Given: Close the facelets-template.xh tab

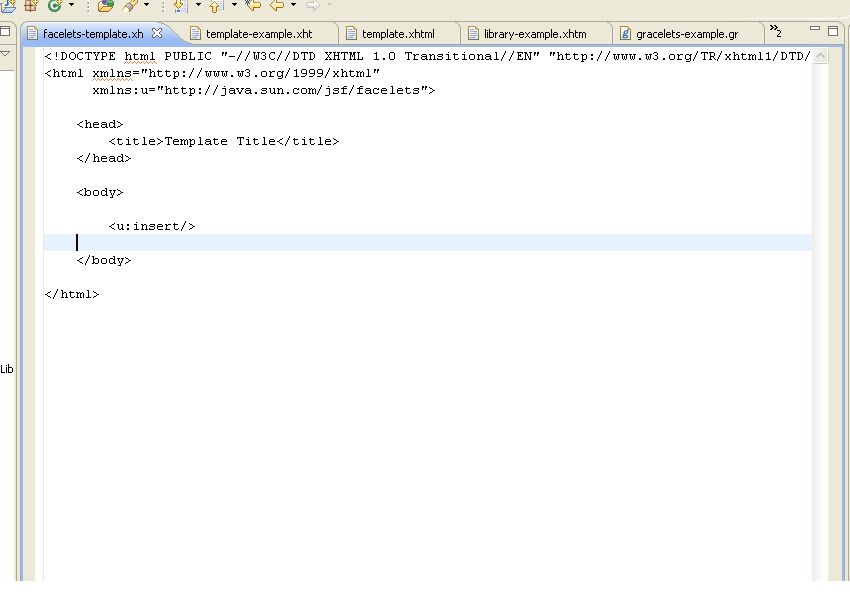Looking at the screenshot, I should coord(156,33).
